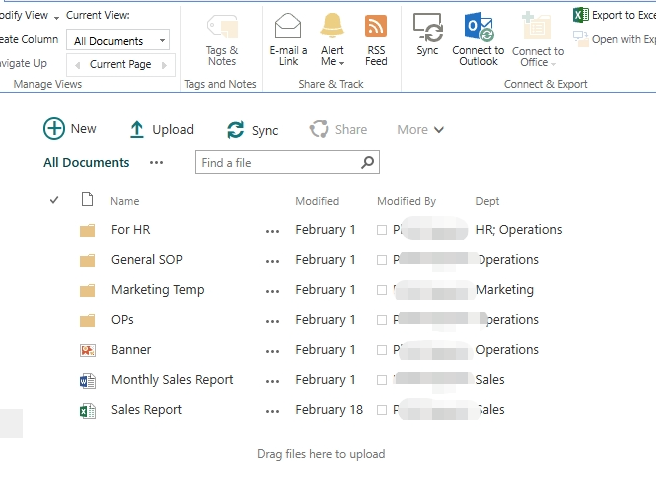Click the Sync arrows icon next to Upload
The image size is (656, 479).
pyautogui.click(x=236, y=130)
